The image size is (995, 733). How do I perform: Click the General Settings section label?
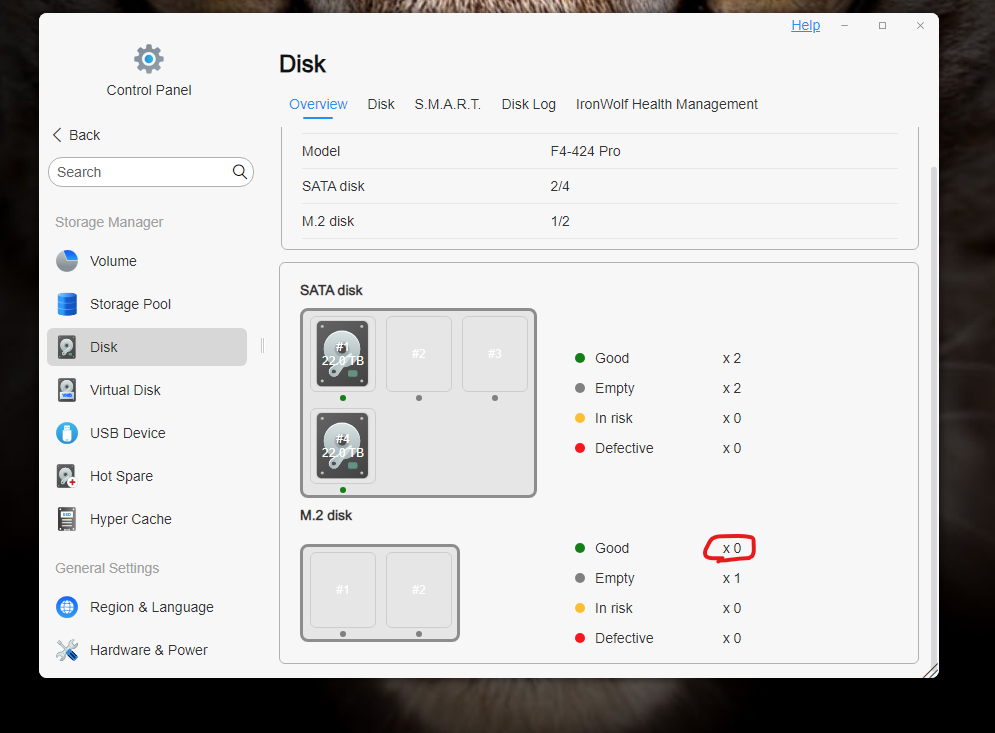click(x=107, y=568)
